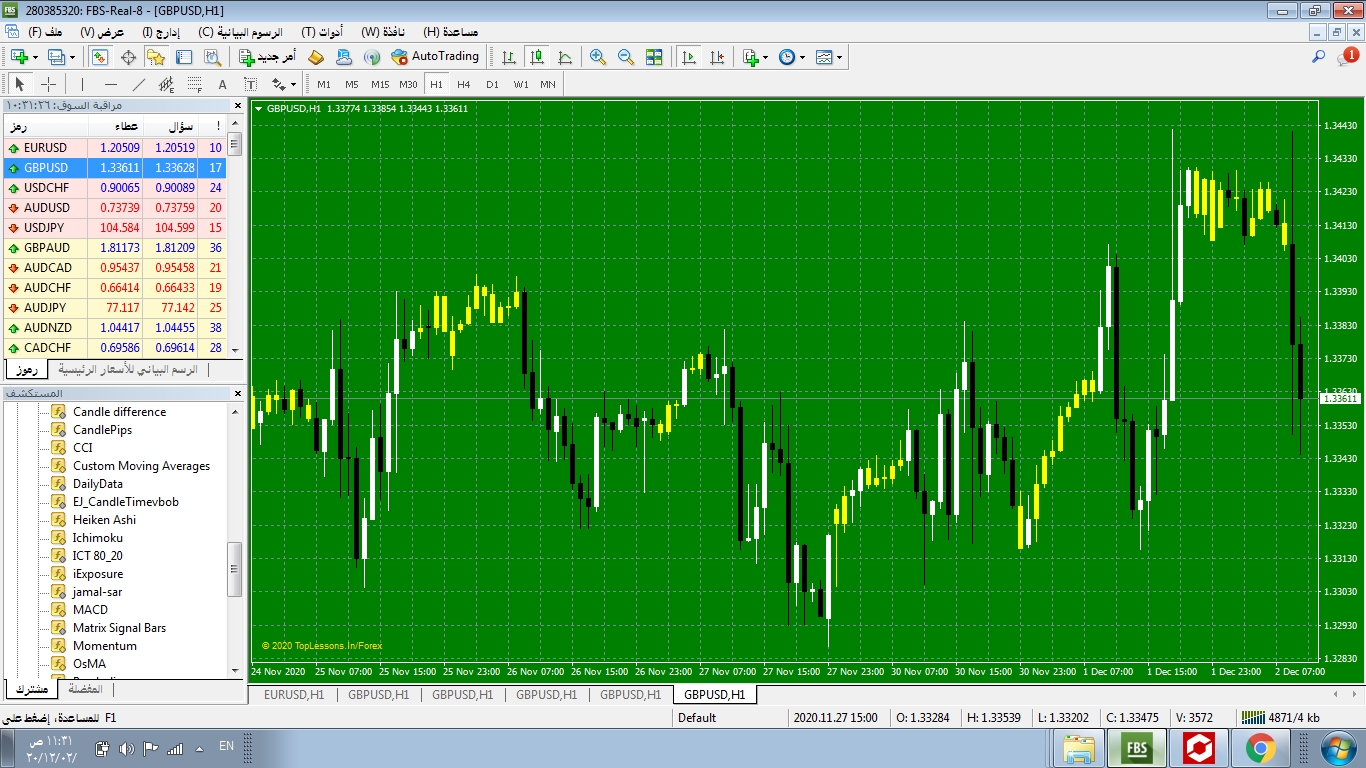Click the zoom in magnifier icon
1366x768 pixels.
coord(598,57)
